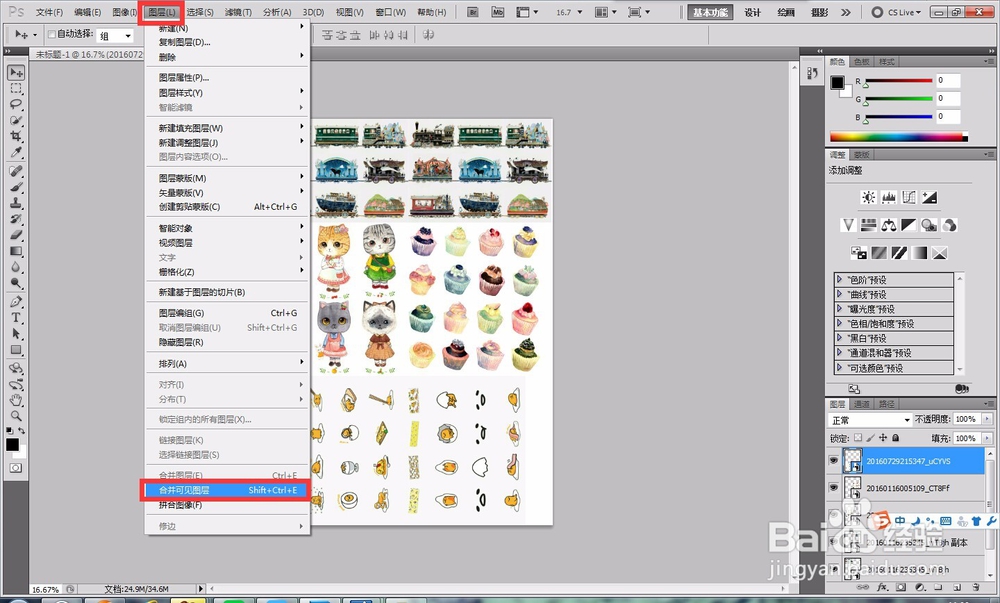Viewport: 1000px width, 603px height.
Task: Expand the "曝光度"预设 presets
Action: tap(839, 309)
